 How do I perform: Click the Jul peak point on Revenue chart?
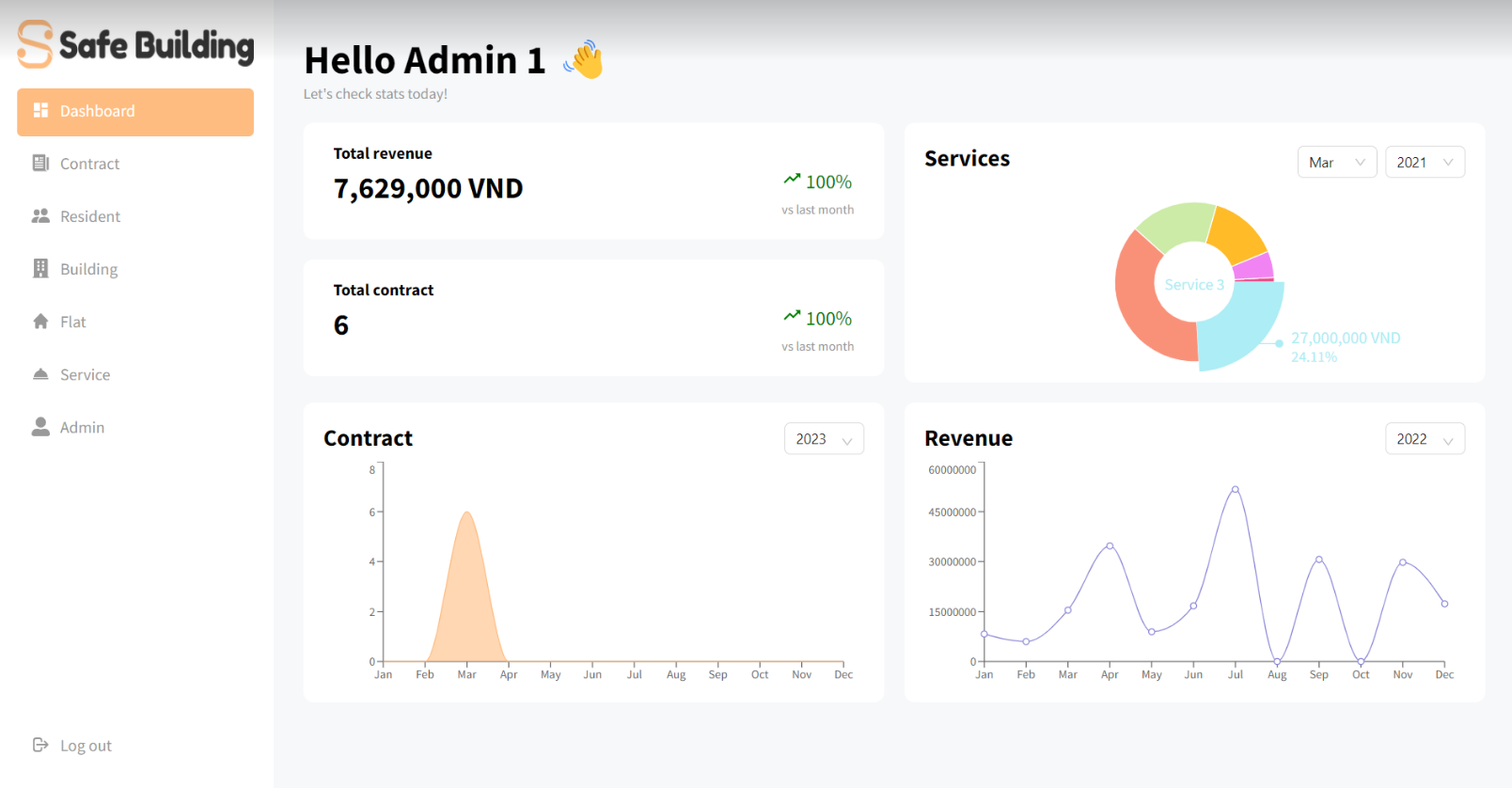1235,489
